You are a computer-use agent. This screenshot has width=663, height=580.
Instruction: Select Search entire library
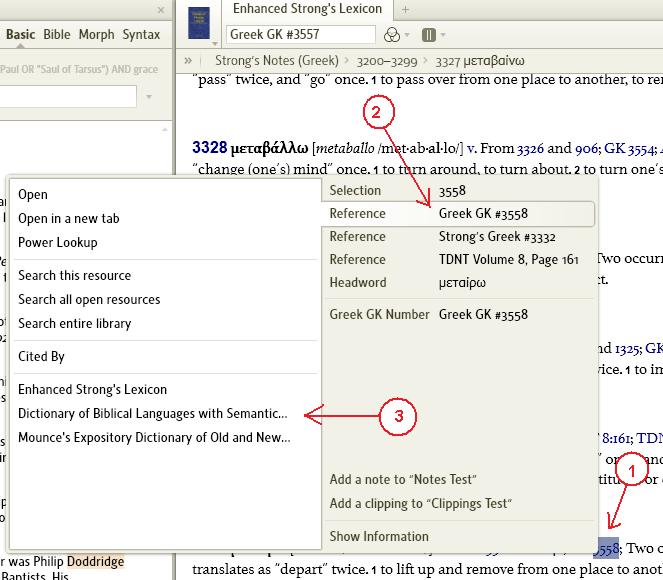coord(74,324)
